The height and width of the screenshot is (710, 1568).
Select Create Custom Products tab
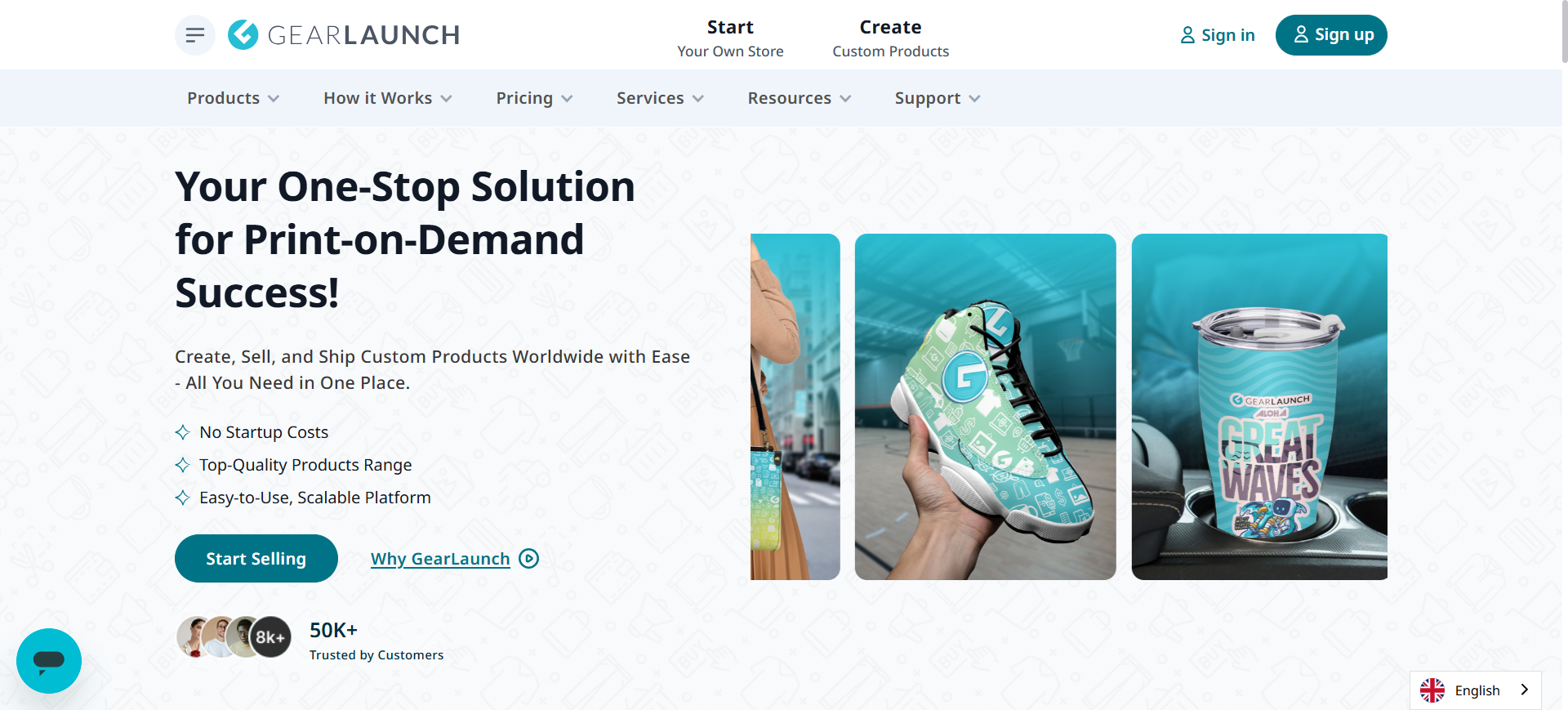pyautogui.click(x=890, y=38)
